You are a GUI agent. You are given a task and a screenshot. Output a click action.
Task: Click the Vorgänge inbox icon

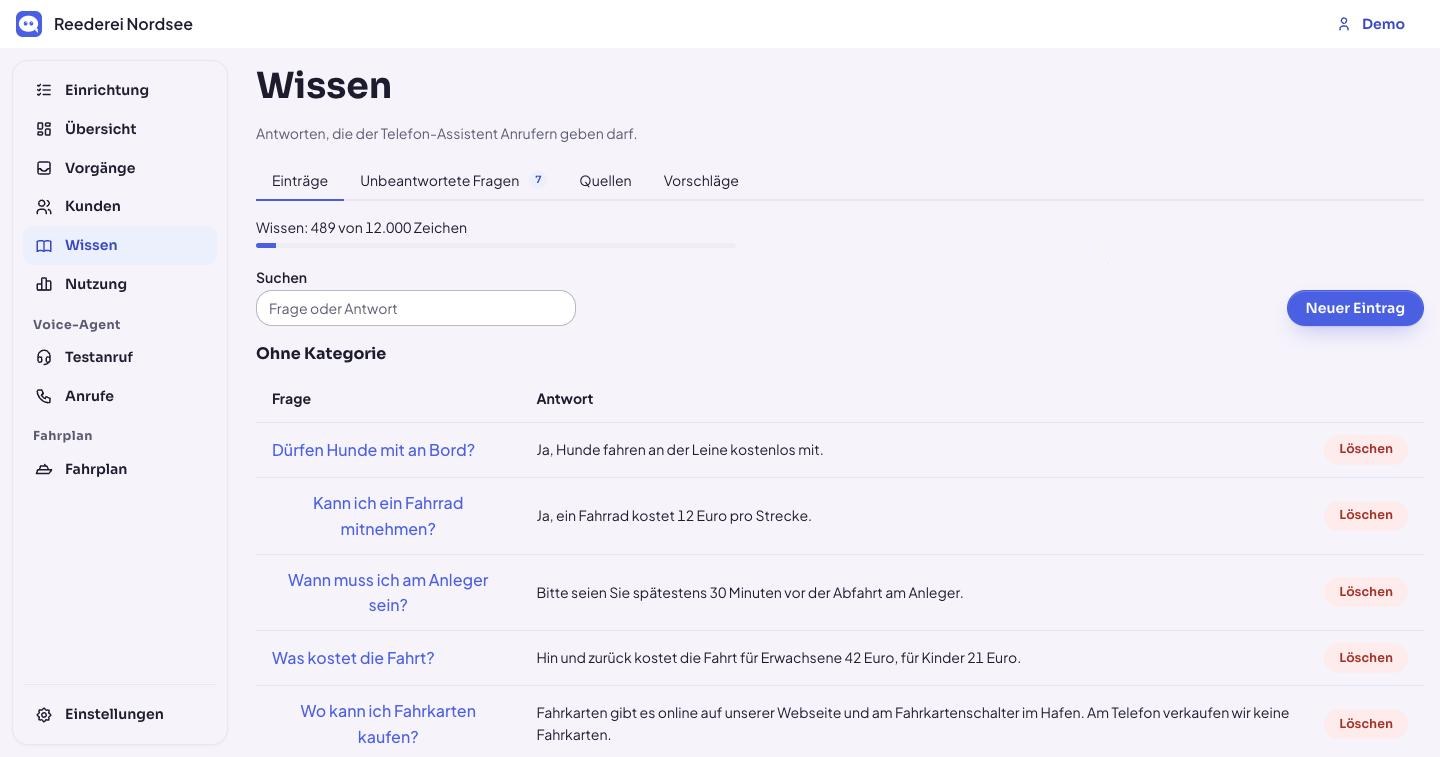[x=44, y=168]
